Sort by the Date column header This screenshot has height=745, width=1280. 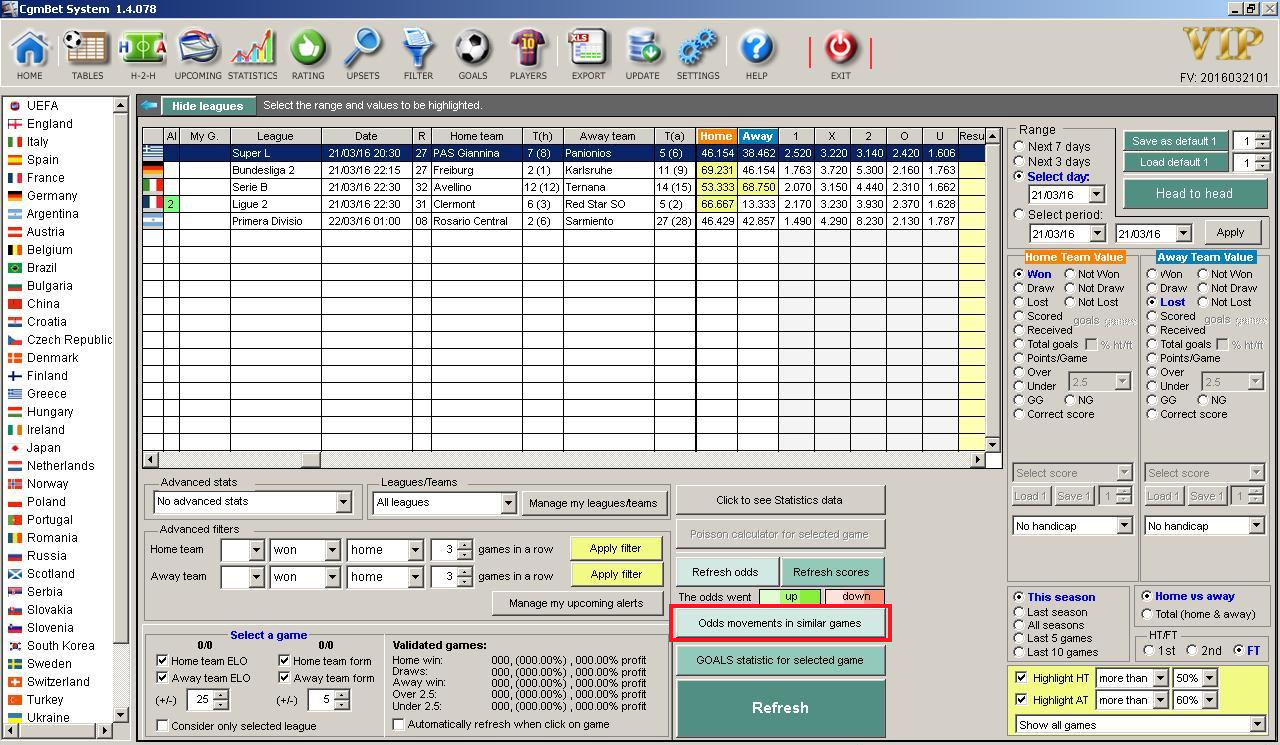(366, 136)
